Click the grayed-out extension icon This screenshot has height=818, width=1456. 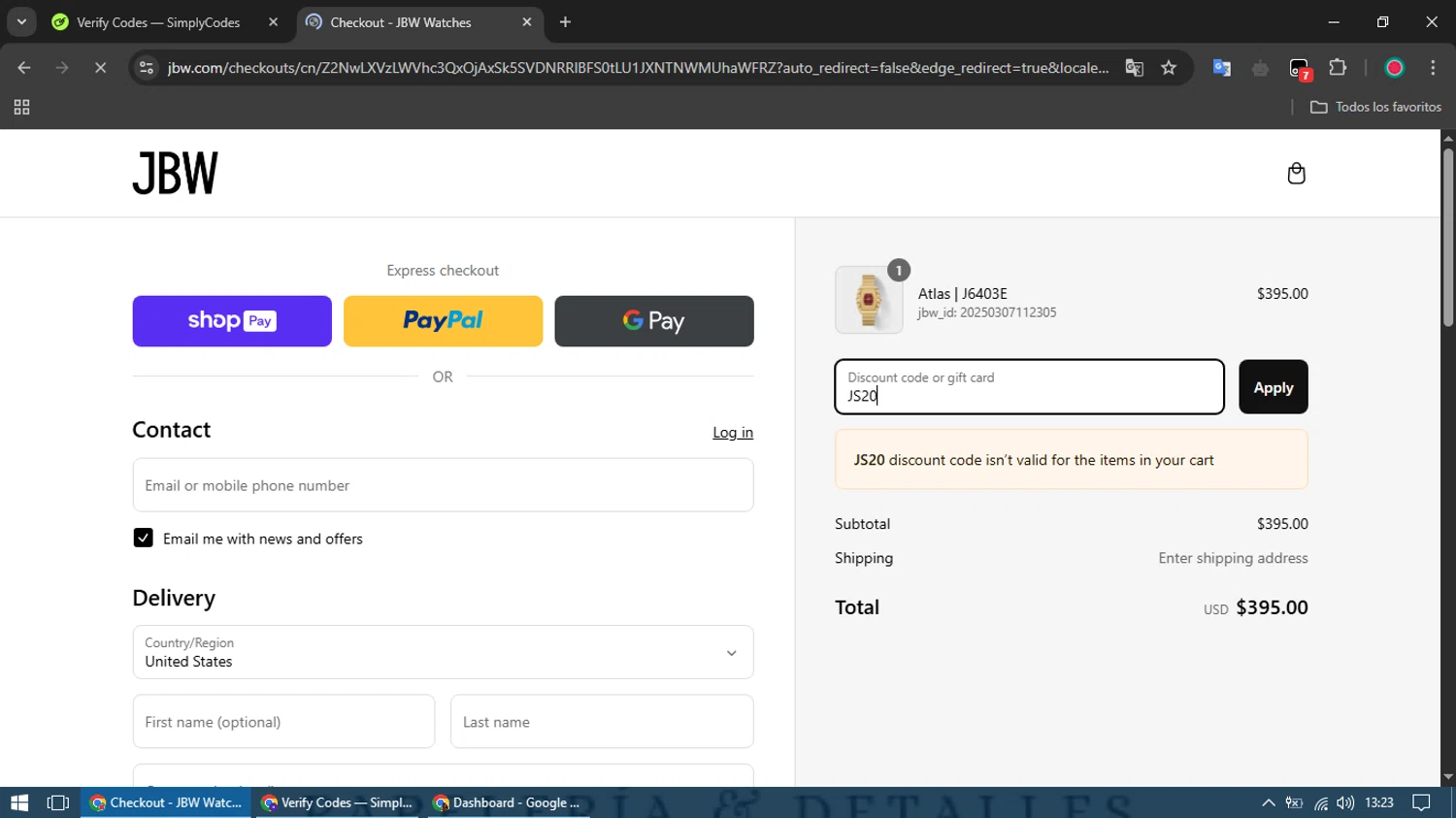pos(1260,68)
